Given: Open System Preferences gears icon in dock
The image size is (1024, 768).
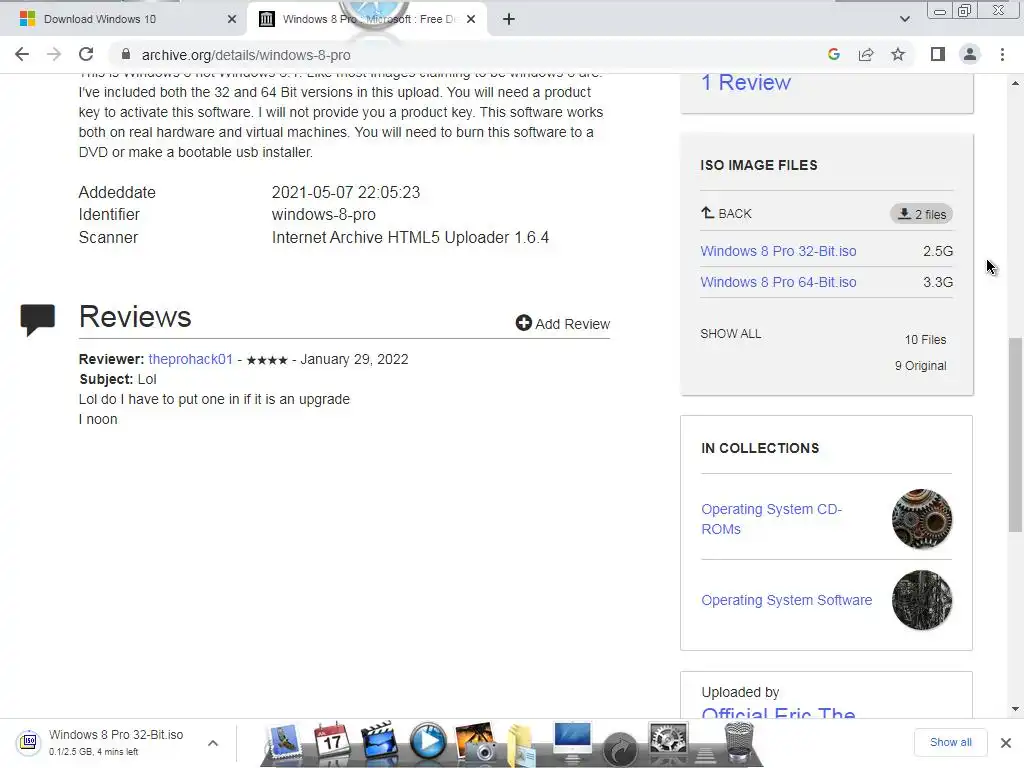Looking at the screenshot, I should (667, 742).
